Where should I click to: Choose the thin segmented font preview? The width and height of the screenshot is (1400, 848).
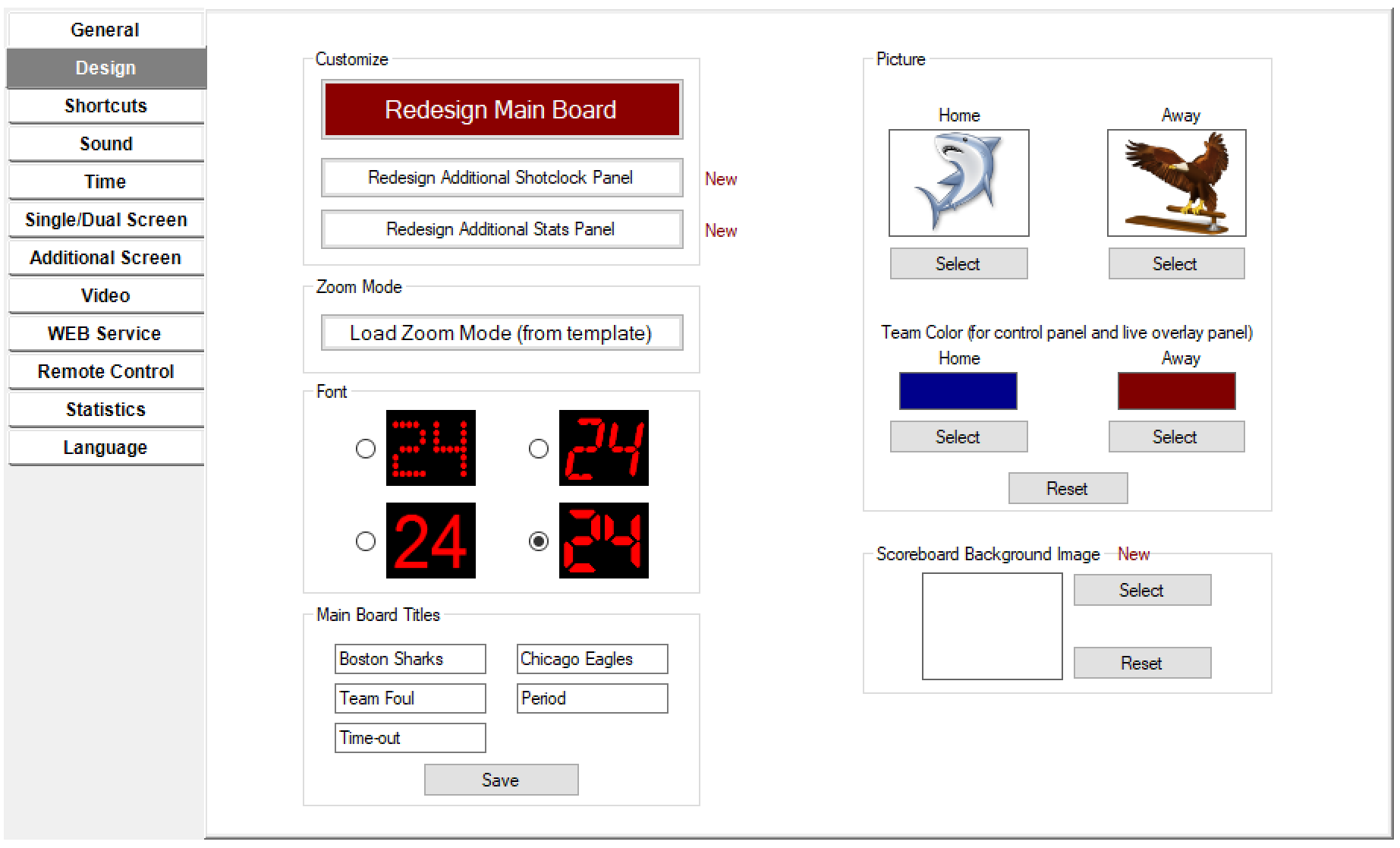pos(603,448)
